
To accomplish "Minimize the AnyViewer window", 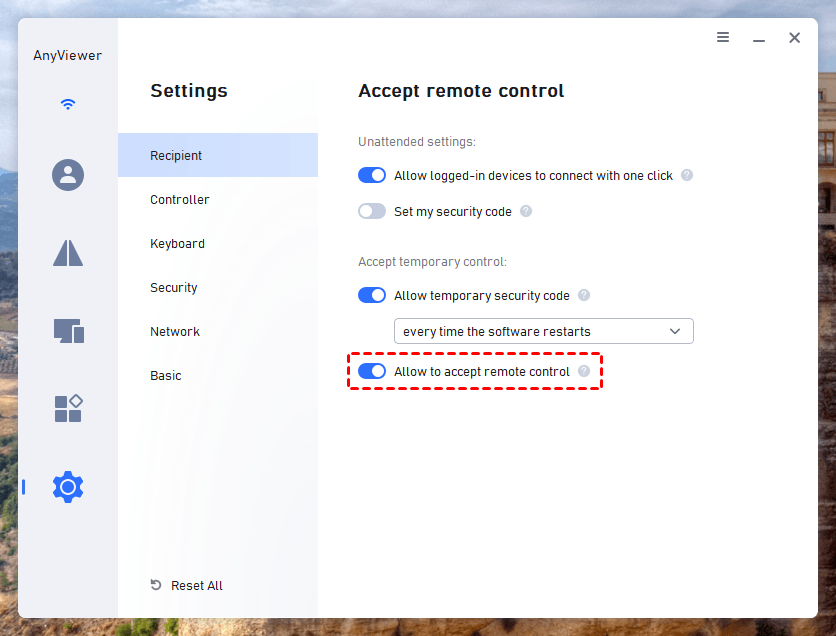I will [x=759, y=41].
